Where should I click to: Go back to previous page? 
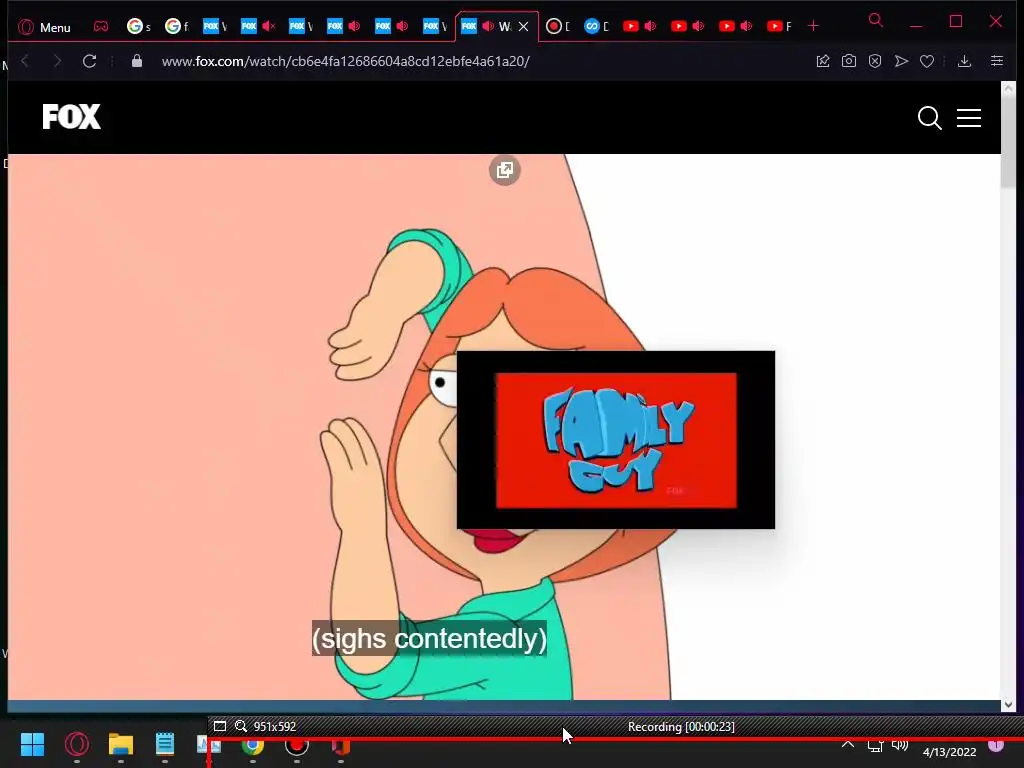pos(25,61)
